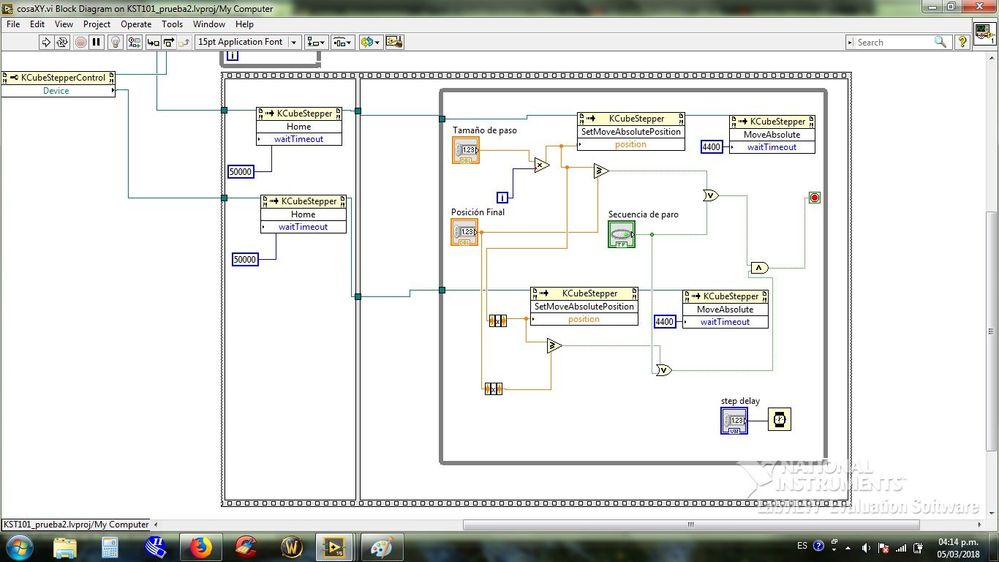Open the Help menu
The width and height of the screenshot is (999, 562).
(245, 24)
